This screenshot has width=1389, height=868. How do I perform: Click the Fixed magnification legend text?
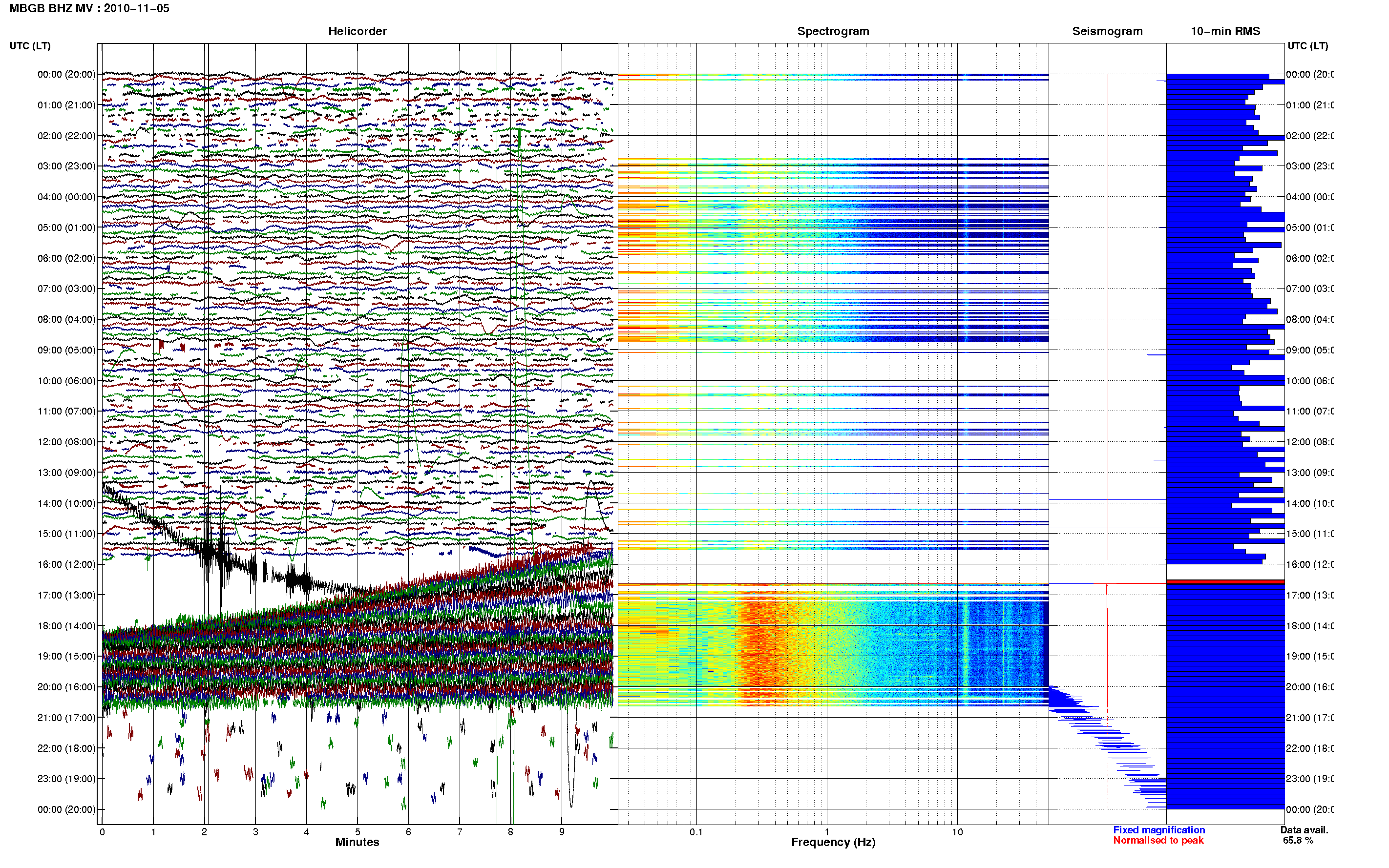click(1159, 830)
